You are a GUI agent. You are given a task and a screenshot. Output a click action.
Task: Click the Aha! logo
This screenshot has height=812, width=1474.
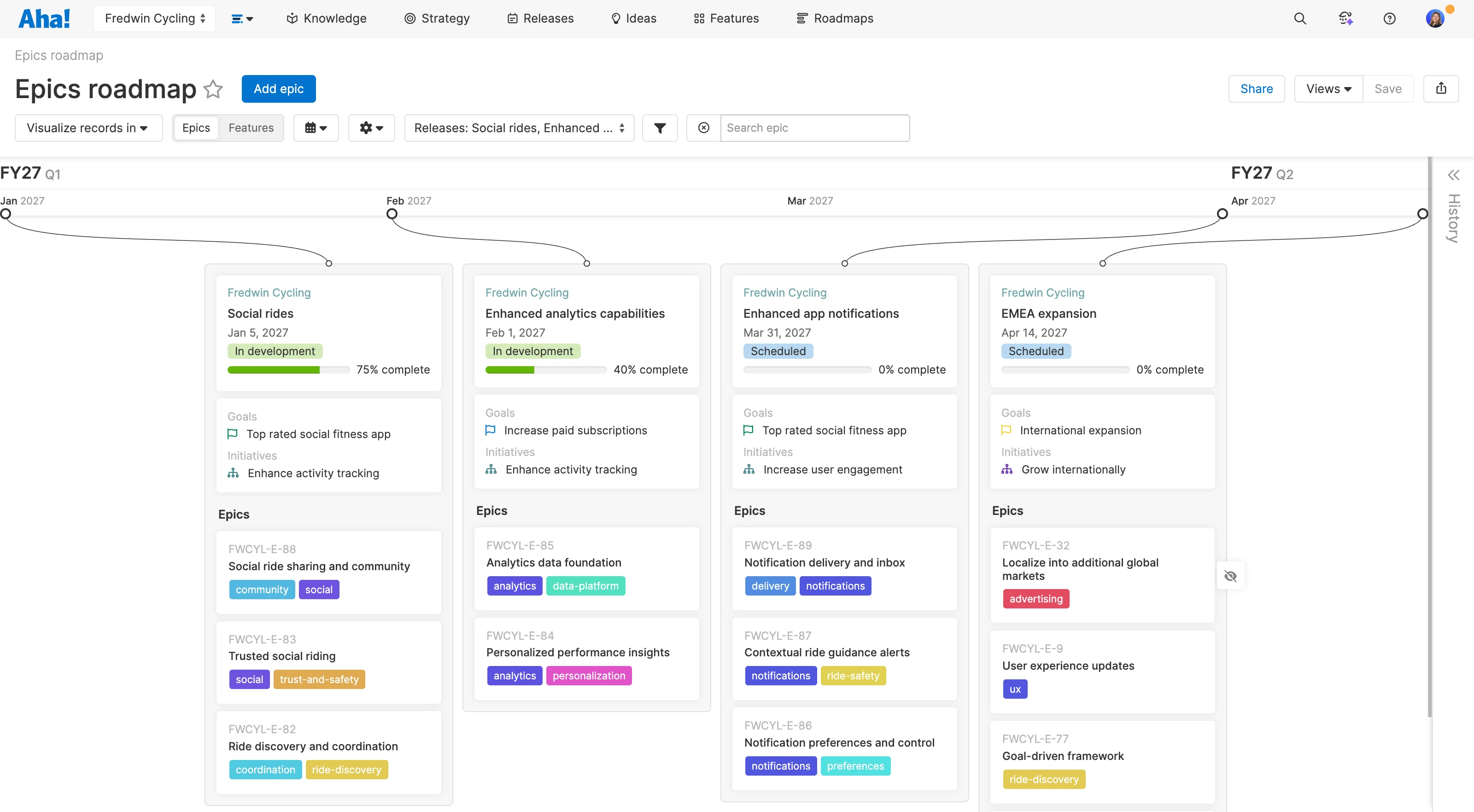[x=44, y=18]
